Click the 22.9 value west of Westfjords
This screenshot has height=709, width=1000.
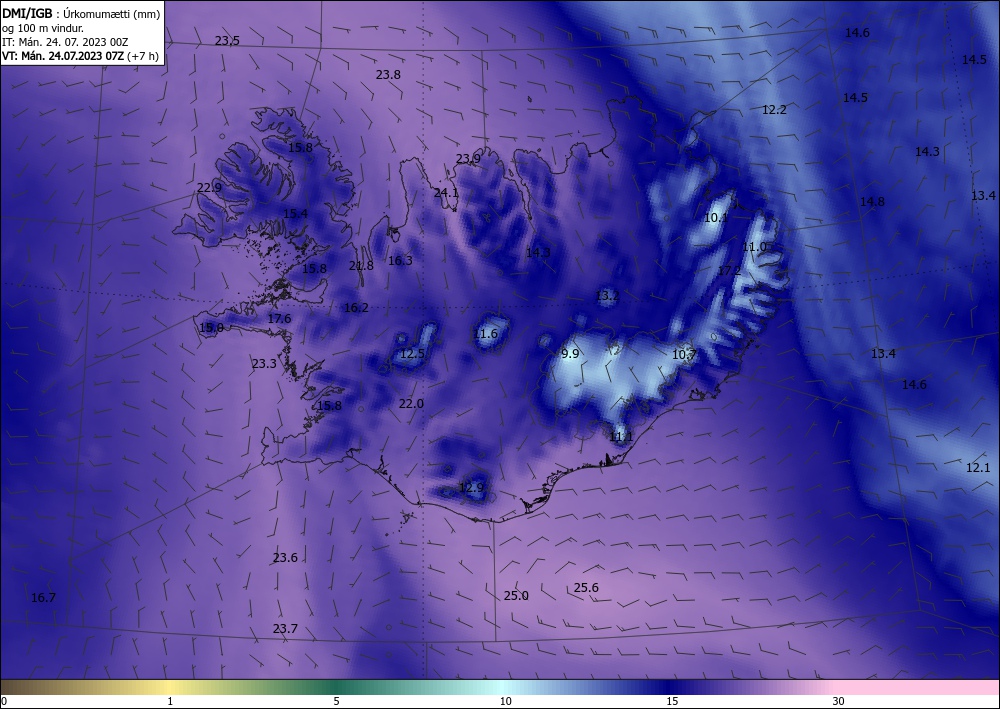[209, 188]
